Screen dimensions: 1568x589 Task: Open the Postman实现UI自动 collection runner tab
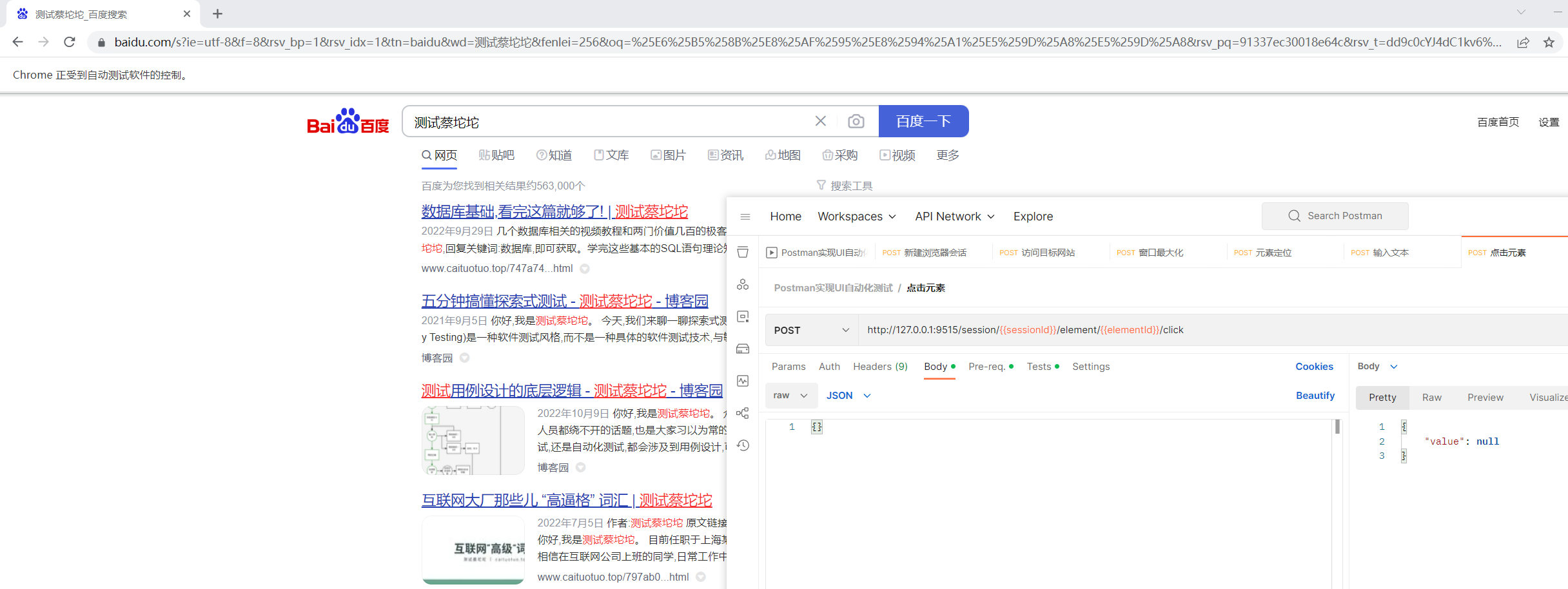click(x=816, y=253)
